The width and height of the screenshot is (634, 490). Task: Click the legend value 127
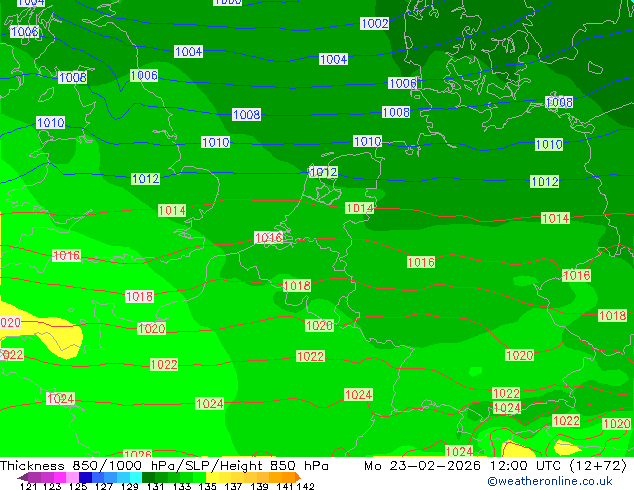coord(104,486)
